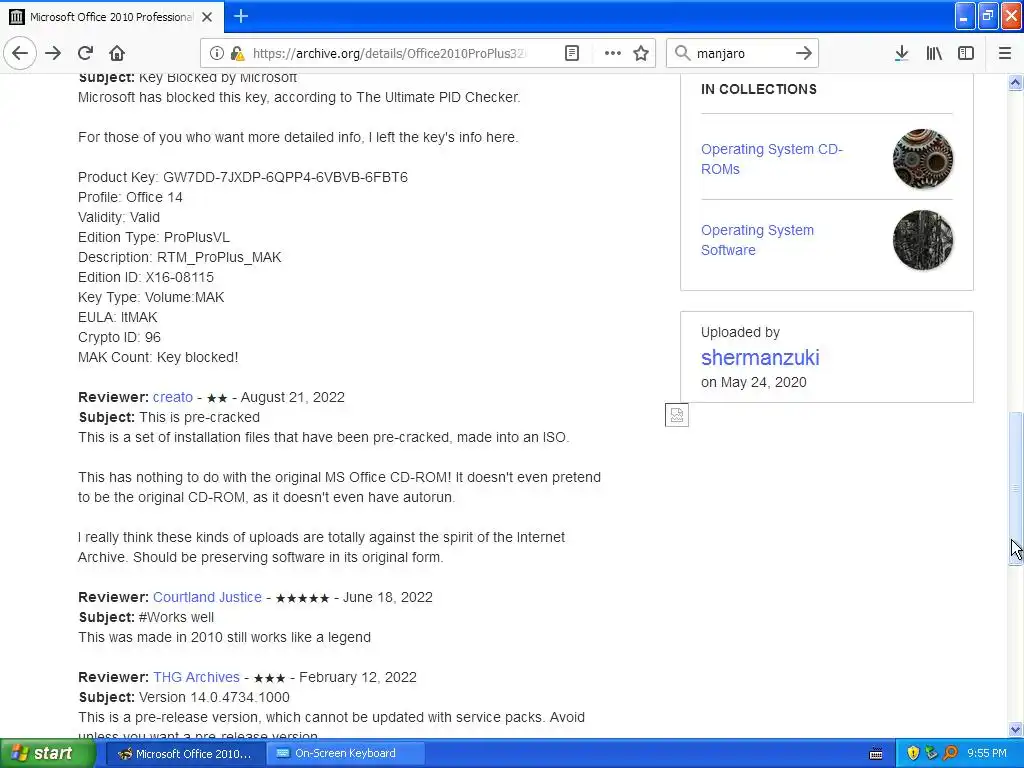Click the search magnifier icon
The width and height of the screenshot is (1024, 768).
682,53
